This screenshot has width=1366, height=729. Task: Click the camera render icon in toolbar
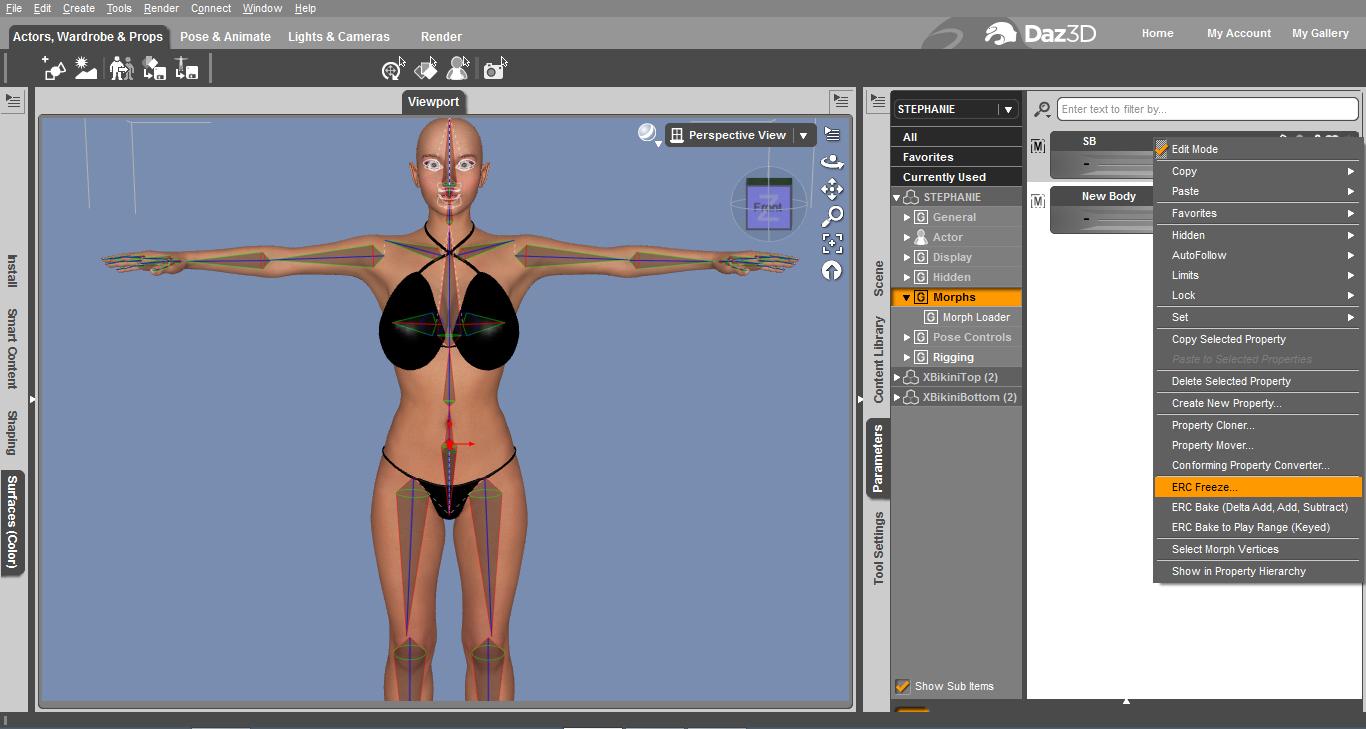click(495, 68)
